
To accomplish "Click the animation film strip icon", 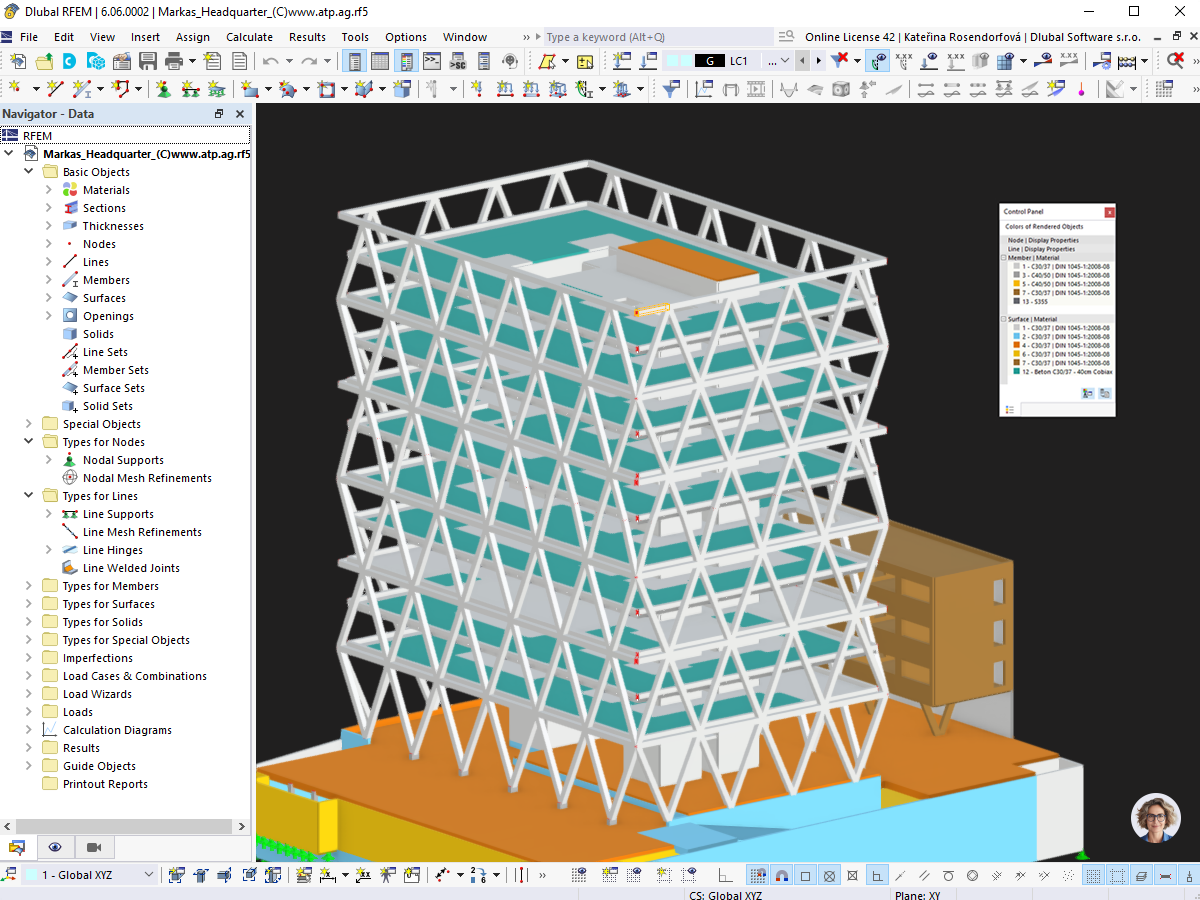I will click(x=755, y=88).
